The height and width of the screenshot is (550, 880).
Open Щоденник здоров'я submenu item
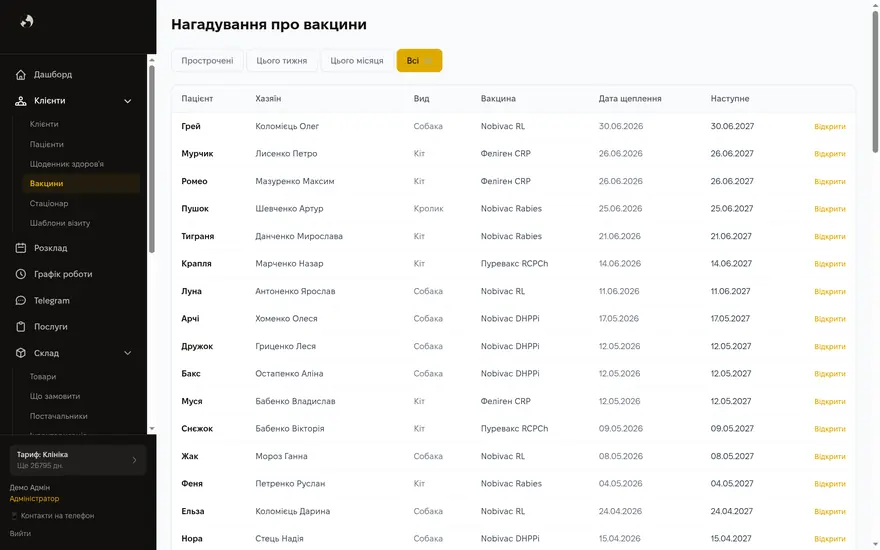(67, 164)
